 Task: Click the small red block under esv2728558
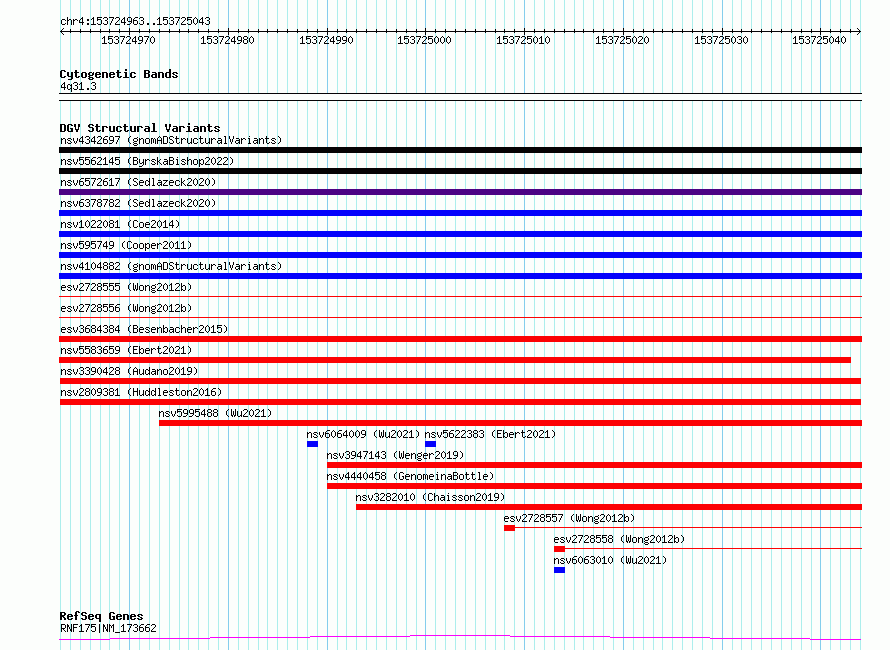pyautogui.click(x=559, y=549)
